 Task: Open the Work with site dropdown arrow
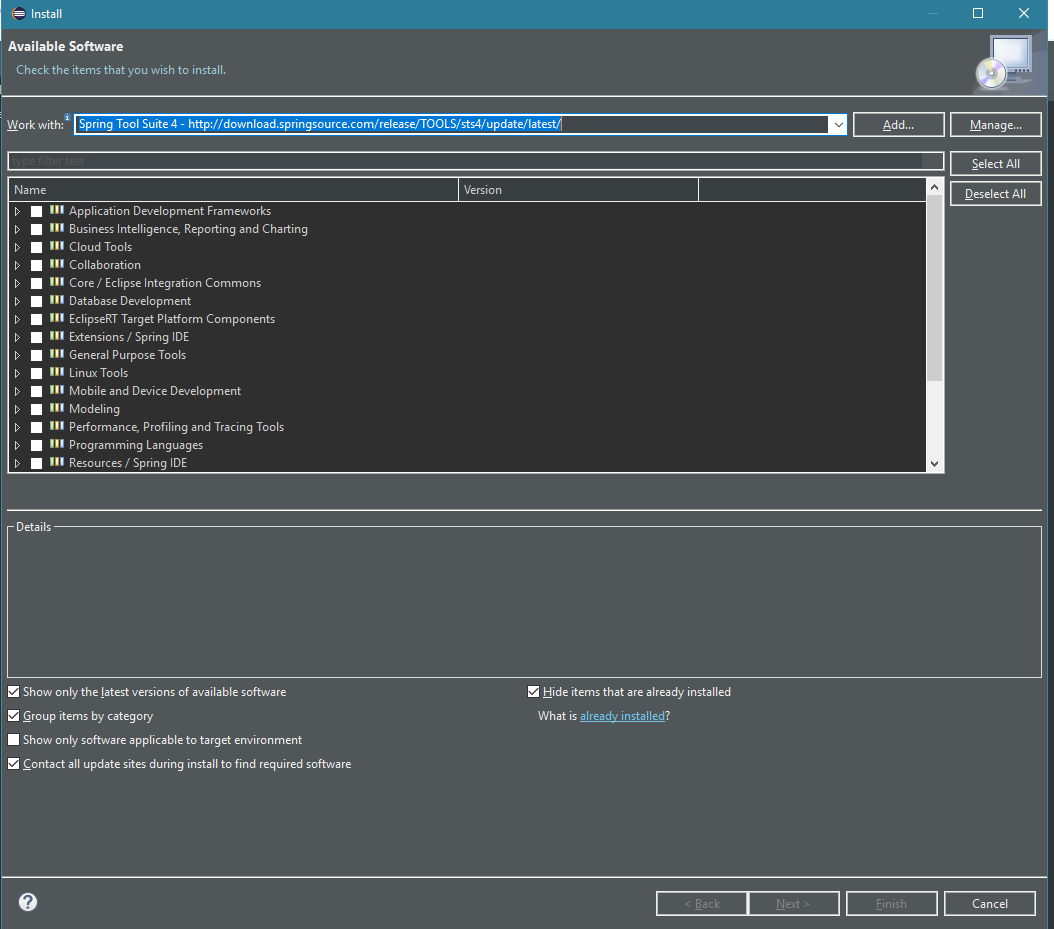838,124
